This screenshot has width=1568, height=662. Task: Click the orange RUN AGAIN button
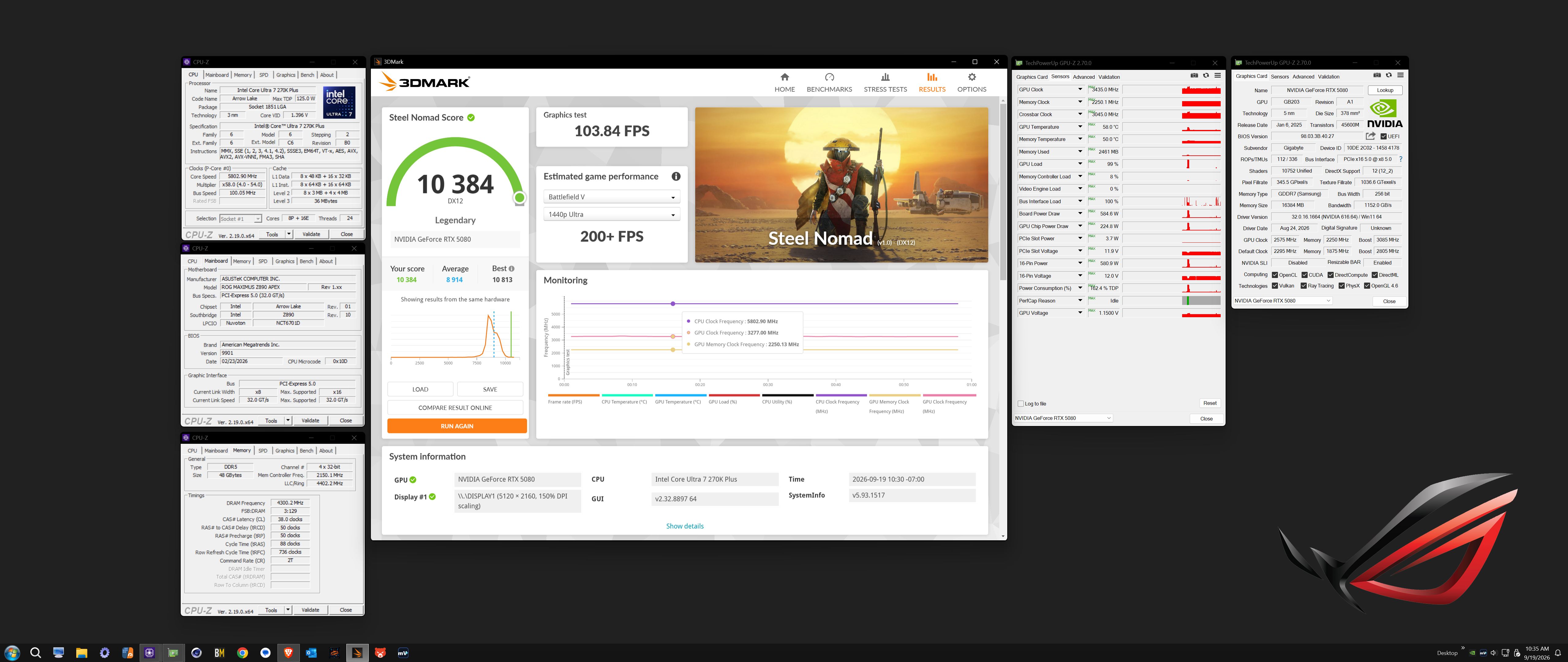click(x=457, y=426)
